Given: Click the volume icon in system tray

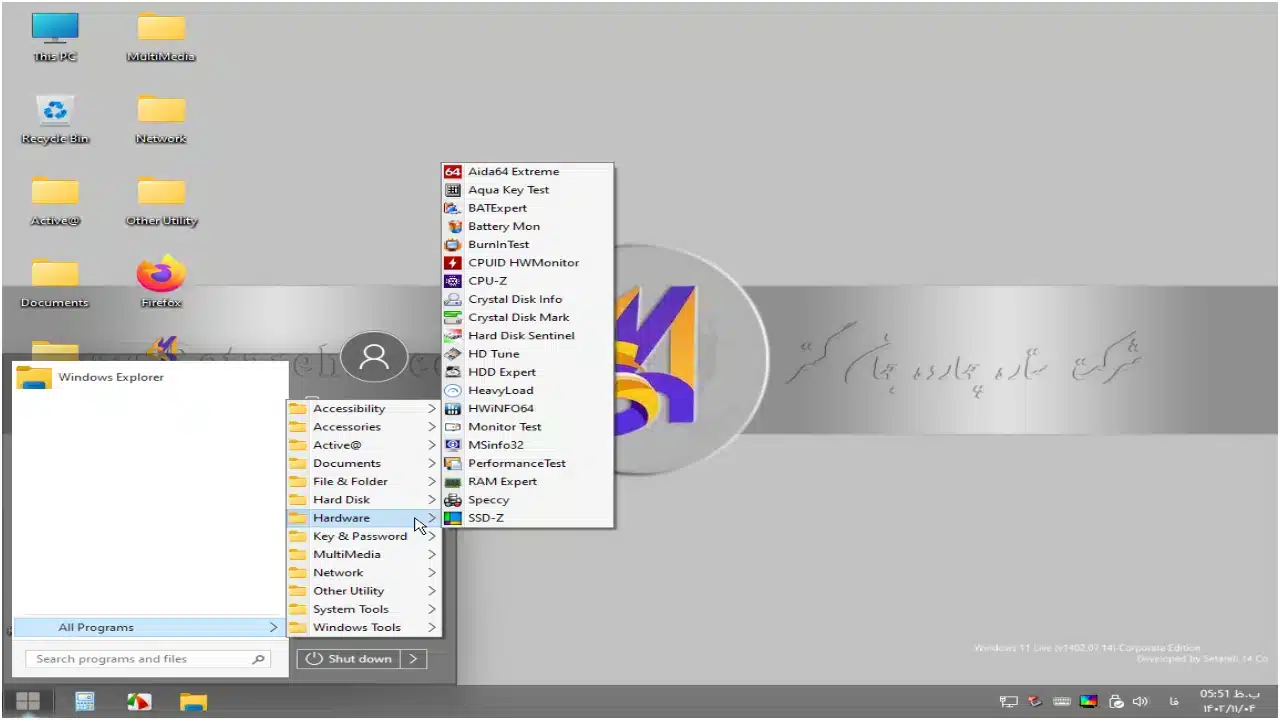Looking at the screenshot, I should [x=1140, y=702].
